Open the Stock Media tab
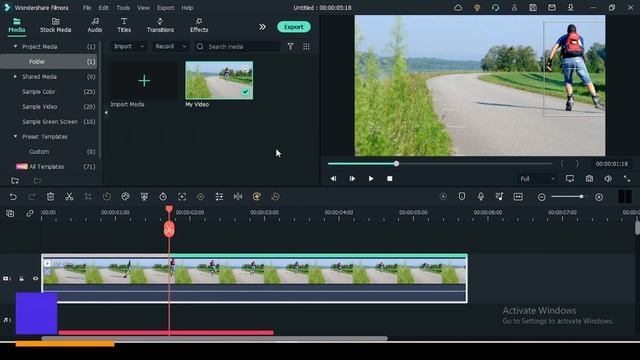This screenshot has width=640, height=360. point(56,25)
